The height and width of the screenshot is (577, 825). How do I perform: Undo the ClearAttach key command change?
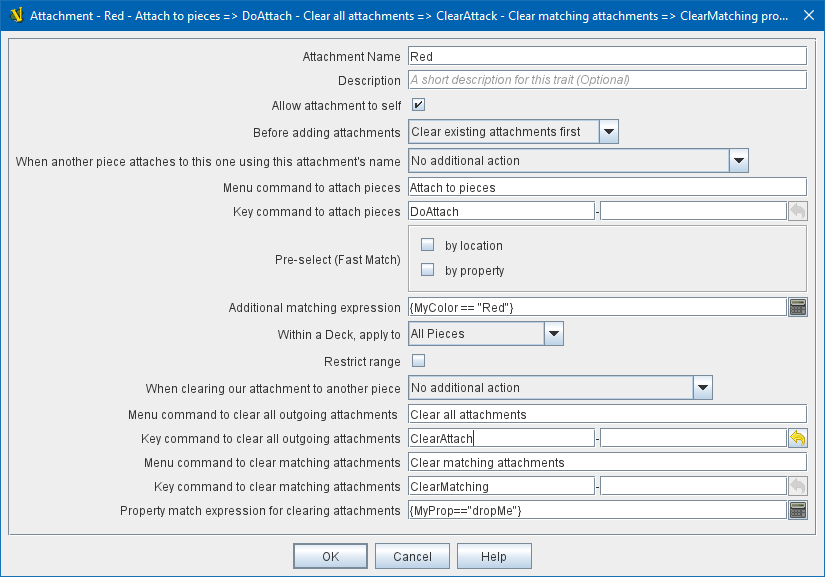click(x=797, y=438)
